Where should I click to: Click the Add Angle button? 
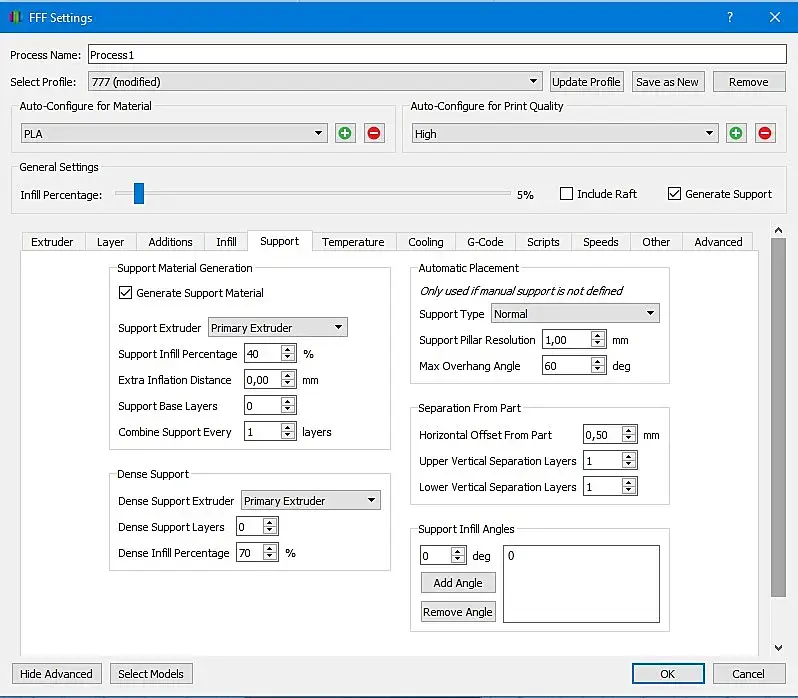[x=458, y=583]
